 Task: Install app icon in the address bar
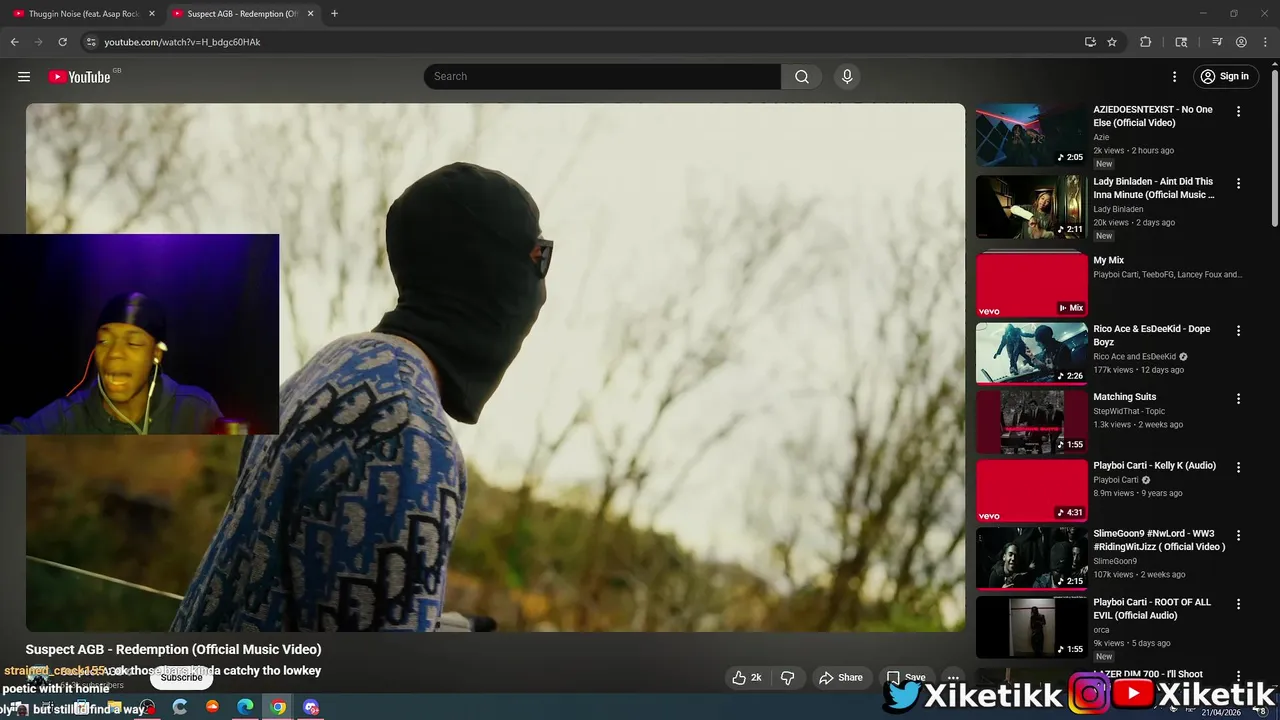(x=1090, y=42)
